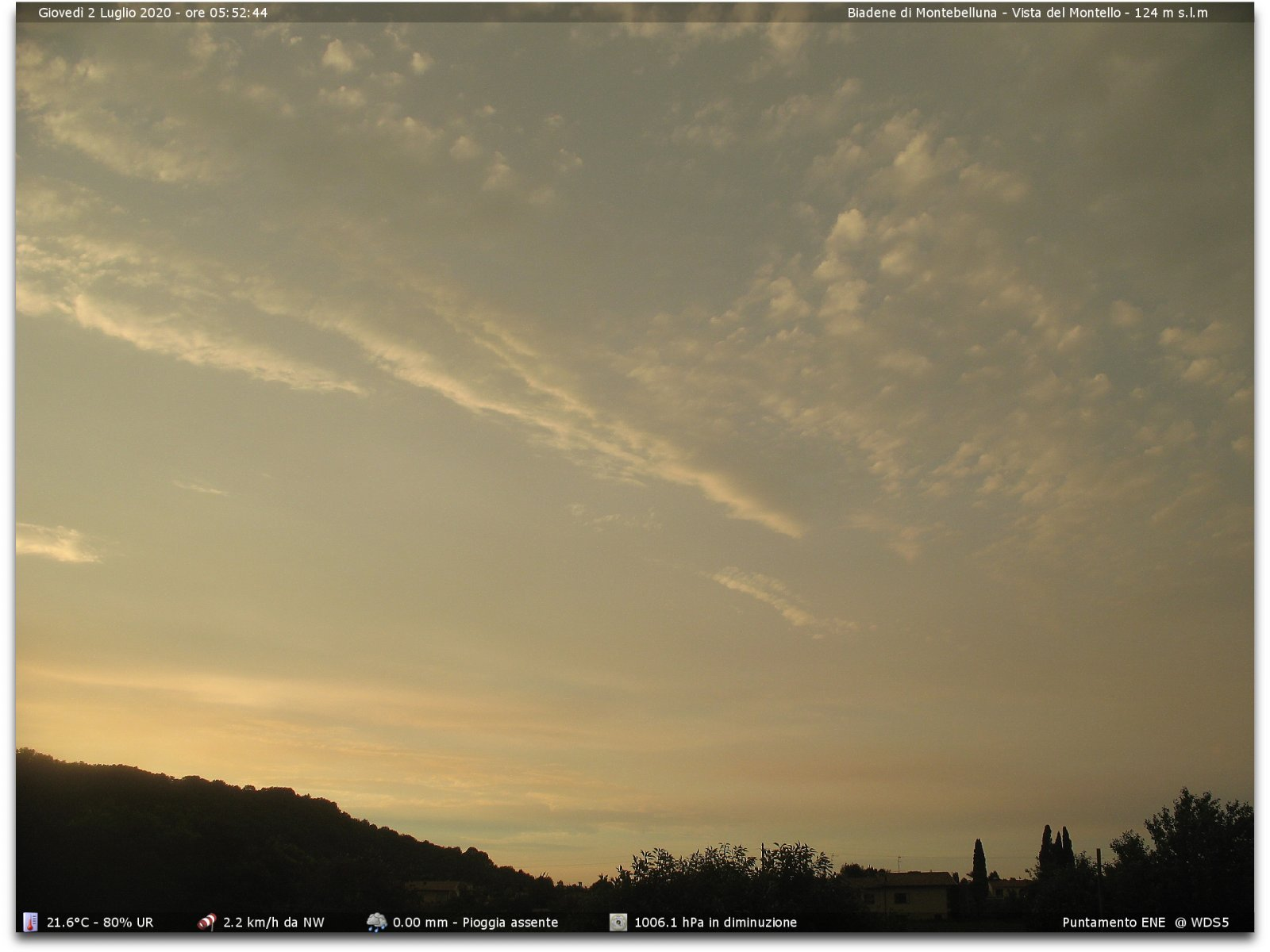Image resolution: width=1270 pixels, height=952 pixels.
Task: Click the windsock wind icon
Action: pos(206,922)
